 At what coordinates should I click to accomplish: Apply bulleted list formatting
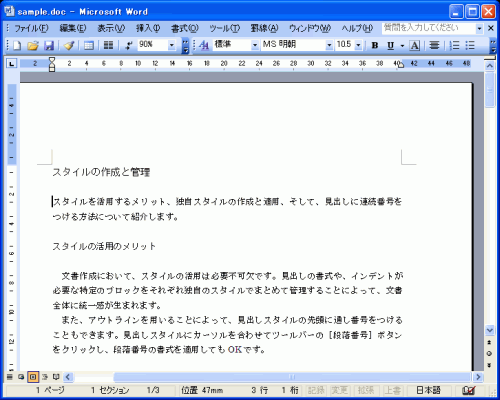pos(470,45)
